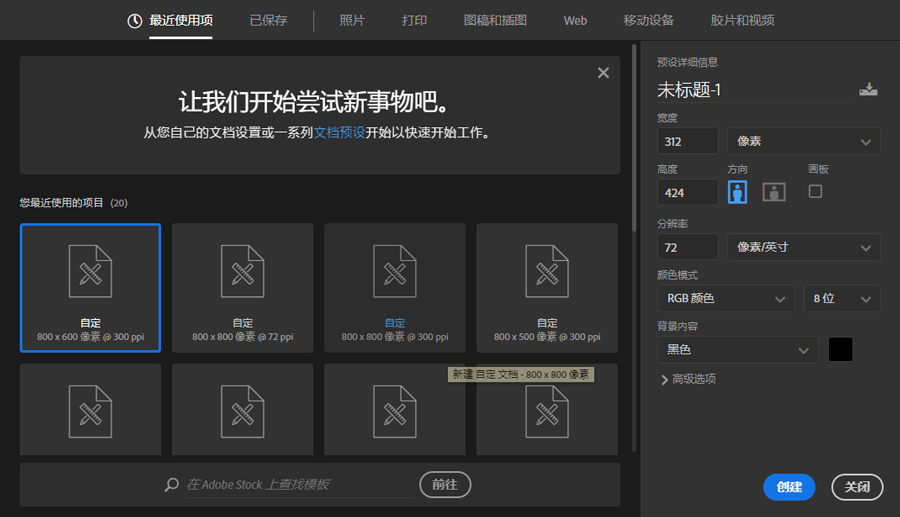Click the clock icon beside 最近使用项
This screenshot has height=517, width=900.
[134, 21]
